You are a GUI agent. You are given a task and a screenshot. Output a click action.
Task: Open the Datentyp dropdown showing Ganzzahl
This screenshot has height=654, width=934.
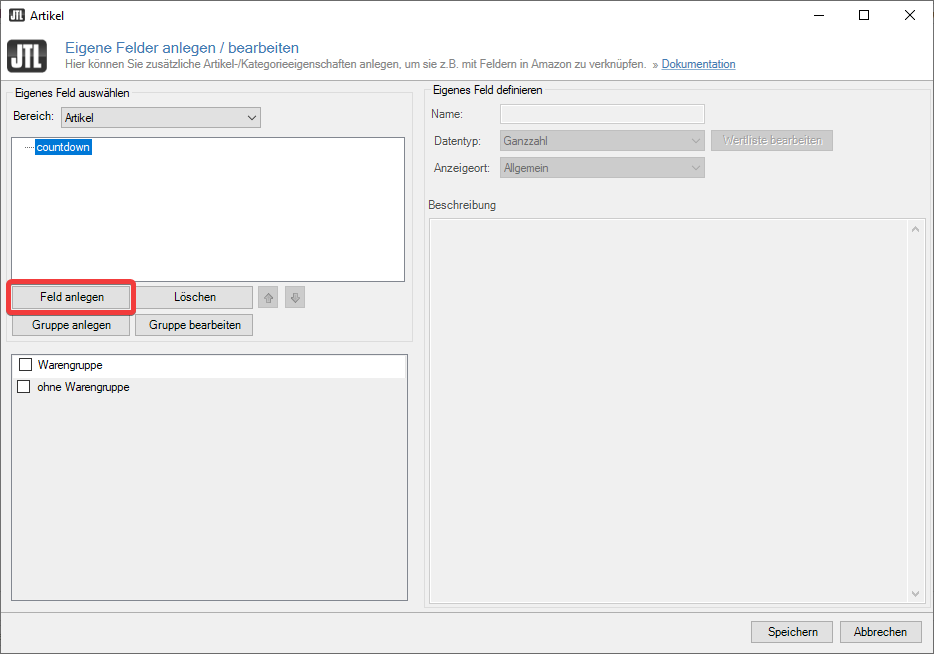click(602, 141)
